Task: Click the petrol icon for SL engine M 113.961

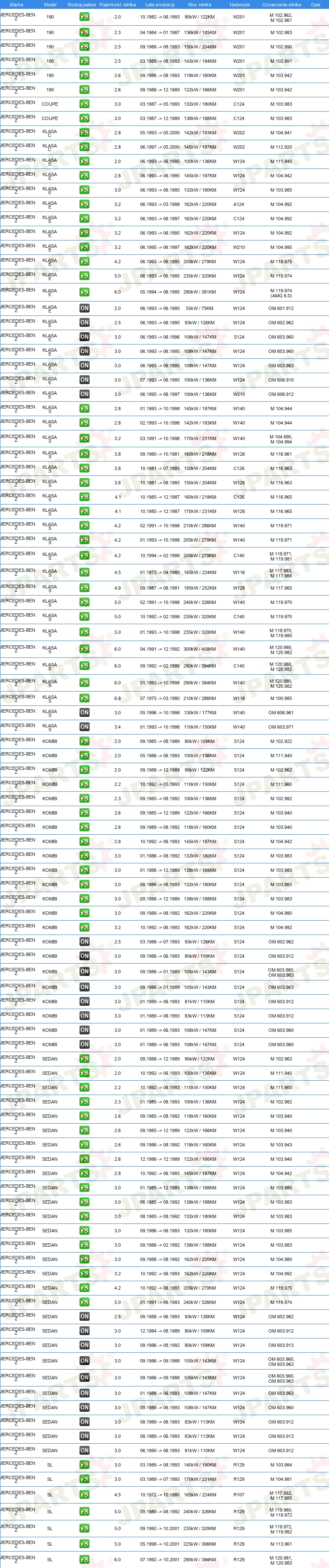Action: pos(84,1544)
